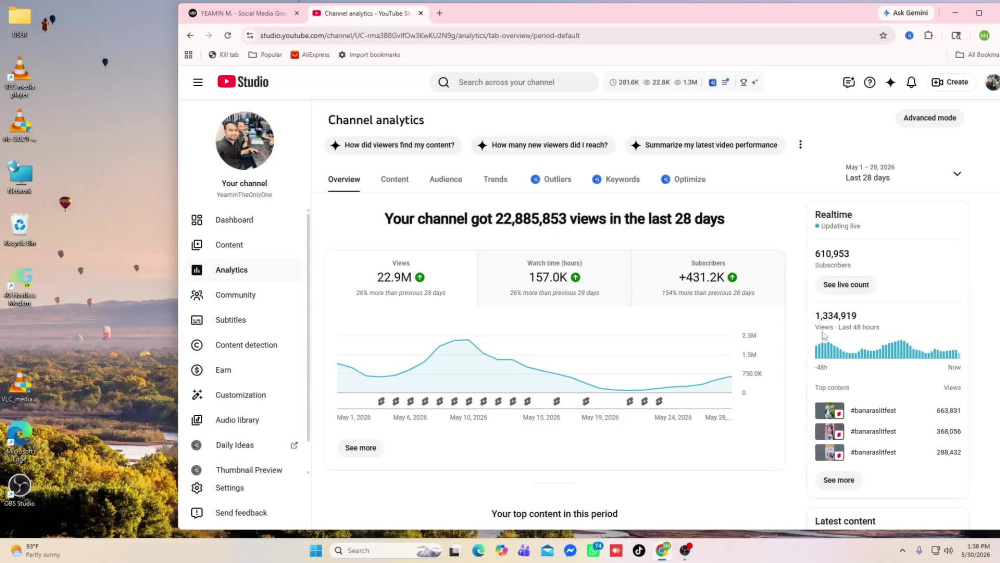Click the sparkle Ask icon in header

tap(890, 82)
